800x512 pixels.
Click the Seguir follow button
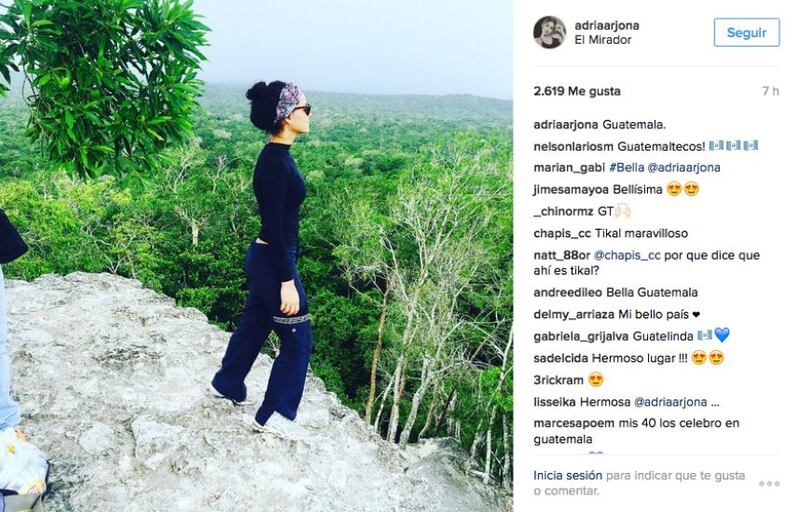point(746,33)
